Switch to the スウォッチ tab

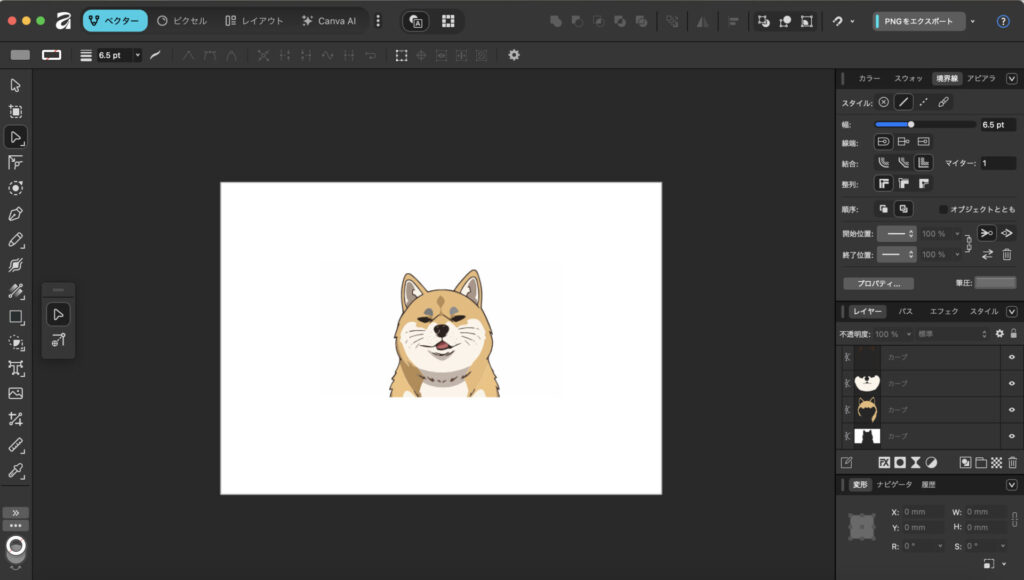[x=908, y=78]
